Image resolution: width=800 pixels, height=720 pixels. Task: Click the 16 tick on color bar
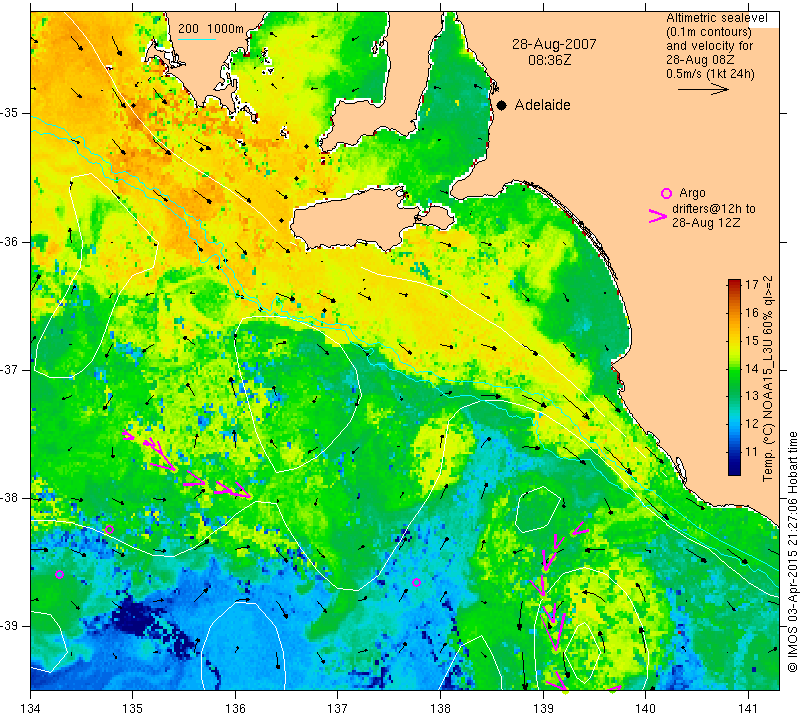(x=752, y=313)
